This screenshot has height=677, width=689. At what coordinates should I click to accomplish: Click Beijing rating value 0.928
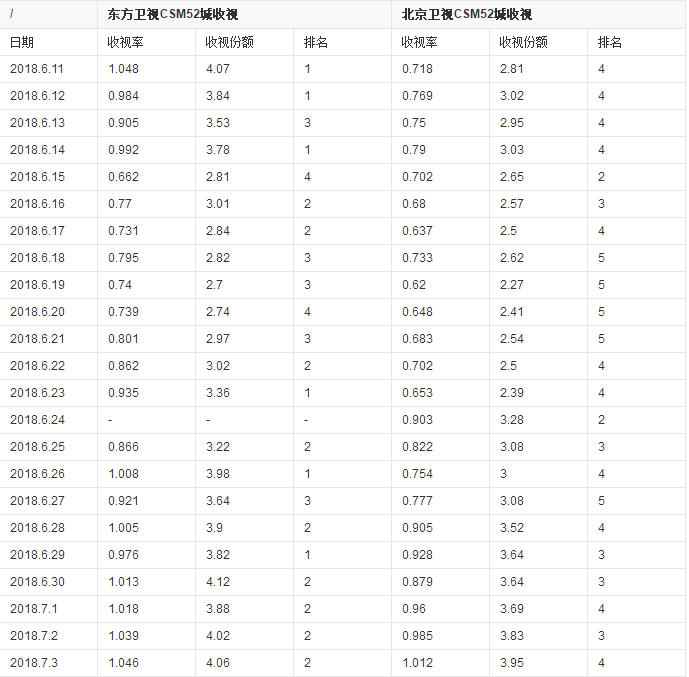click(417, 555)
